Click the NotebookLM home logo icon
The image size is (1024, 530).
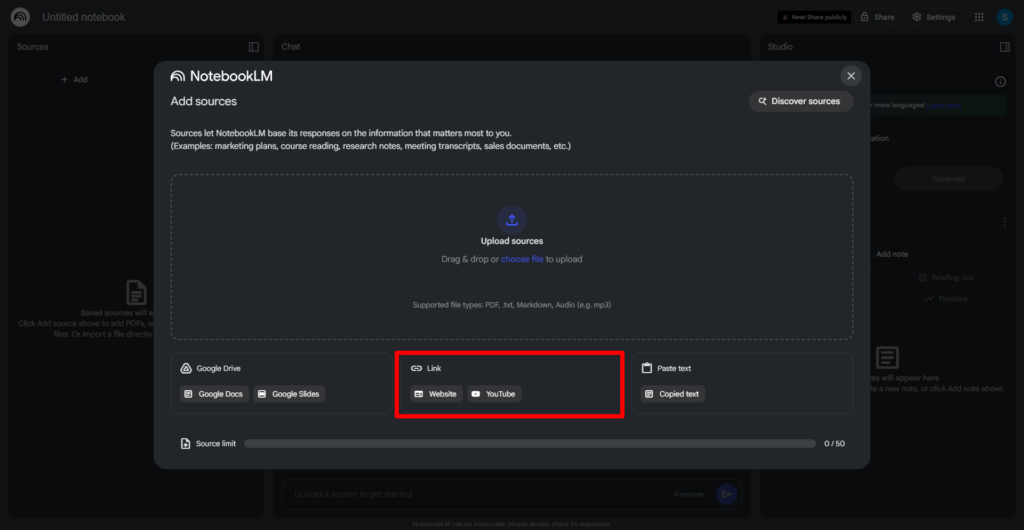tap(20, 17)
